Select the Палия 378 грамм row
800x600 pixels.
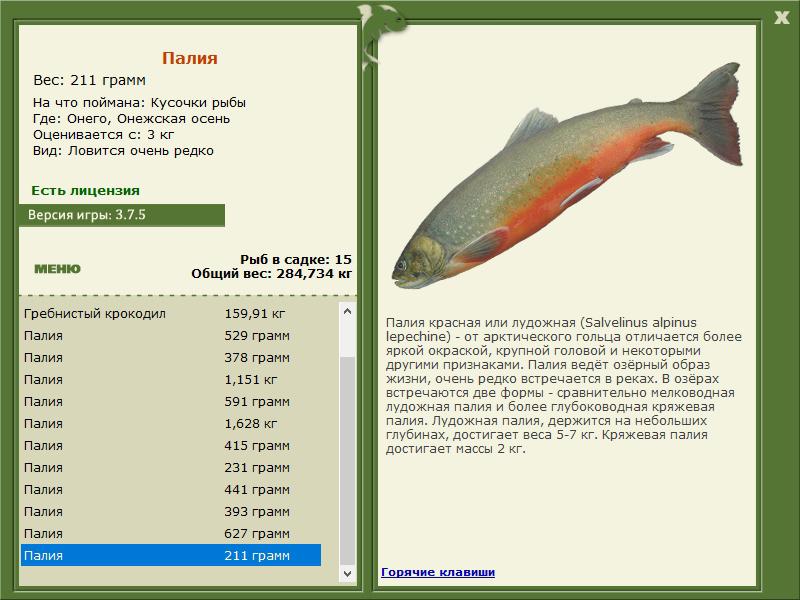(x=171, y=357)
